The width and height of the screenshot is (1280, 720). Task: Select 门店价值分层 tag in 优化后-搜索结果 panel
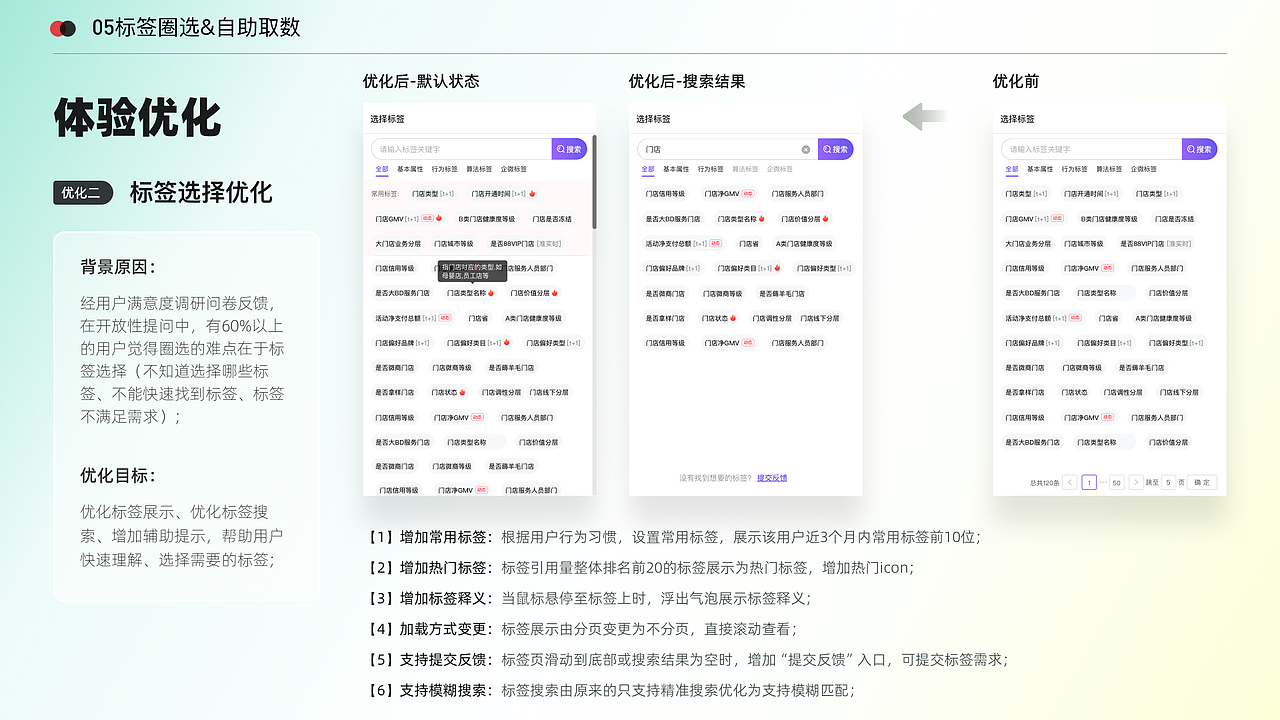click(805, 219)
